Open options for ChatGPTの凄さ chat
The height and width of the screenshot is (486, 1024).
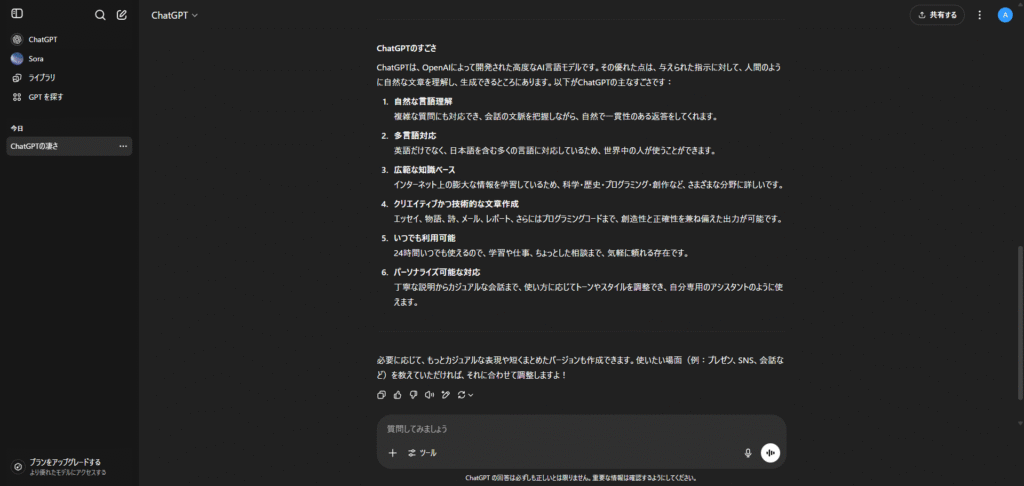123,146
